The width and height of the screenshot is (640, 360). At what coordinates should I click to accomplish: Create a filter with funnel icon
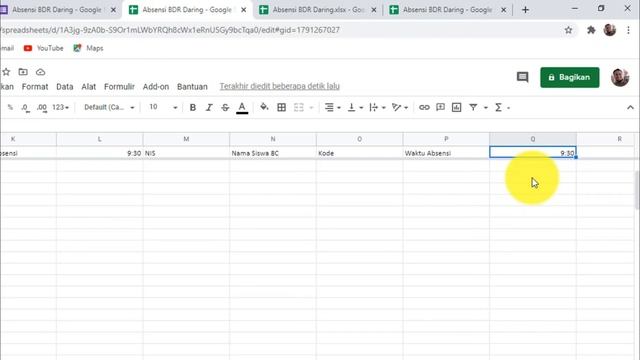tap(473, 107)
